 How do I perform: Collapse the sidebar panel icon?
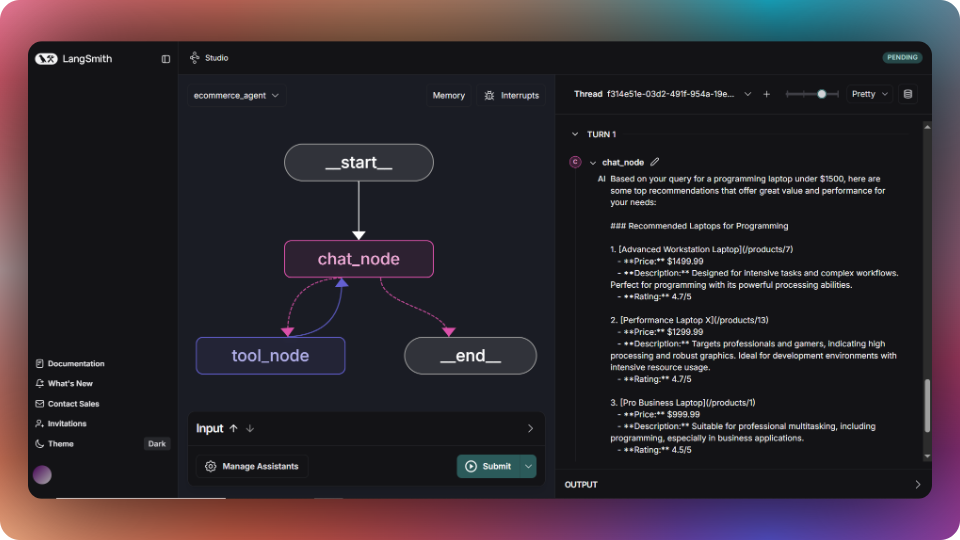coord(166,59)
